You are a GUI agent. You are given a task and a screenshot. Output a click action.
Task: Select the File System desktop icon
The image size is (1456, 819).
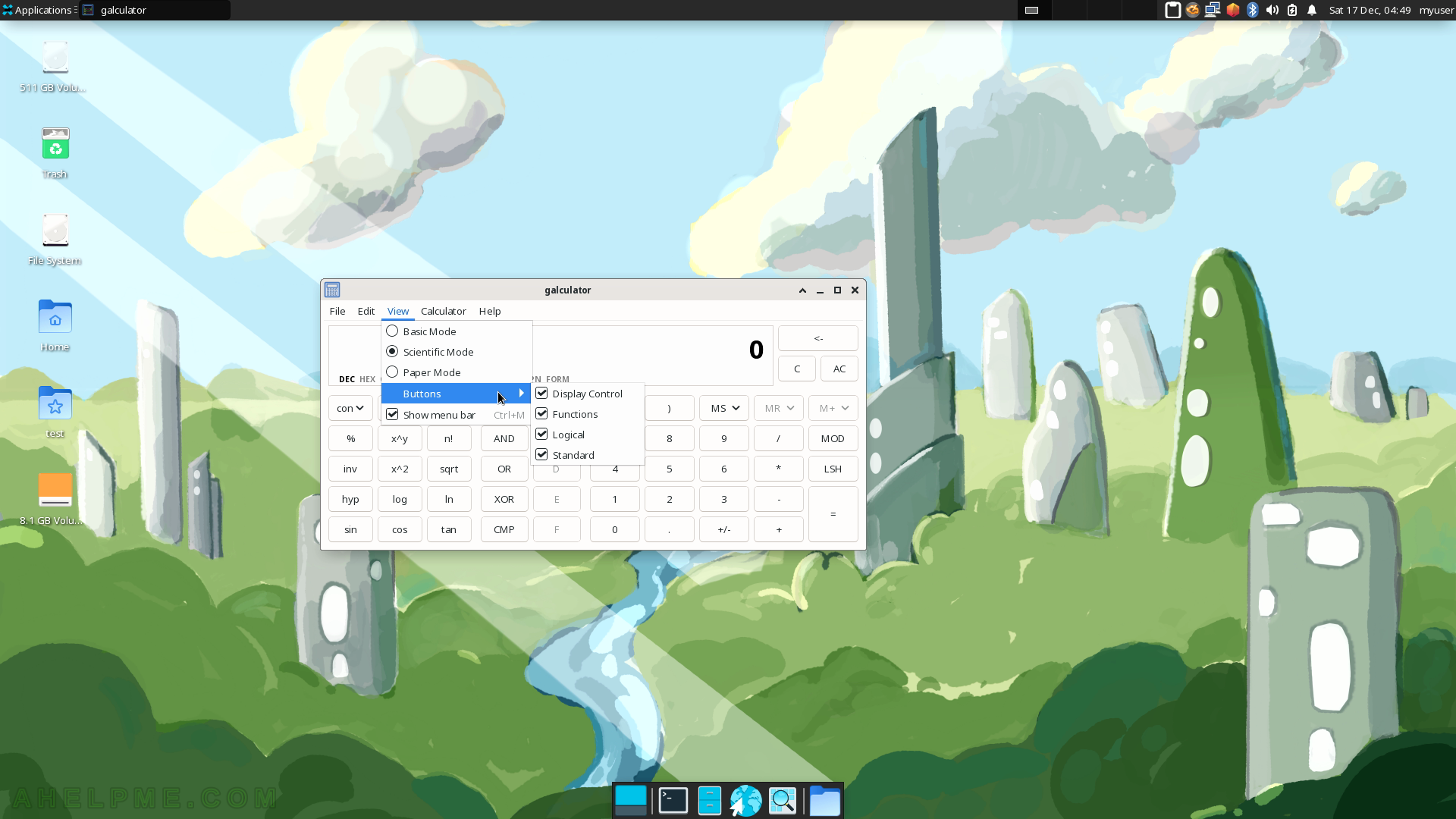point(55,240)
